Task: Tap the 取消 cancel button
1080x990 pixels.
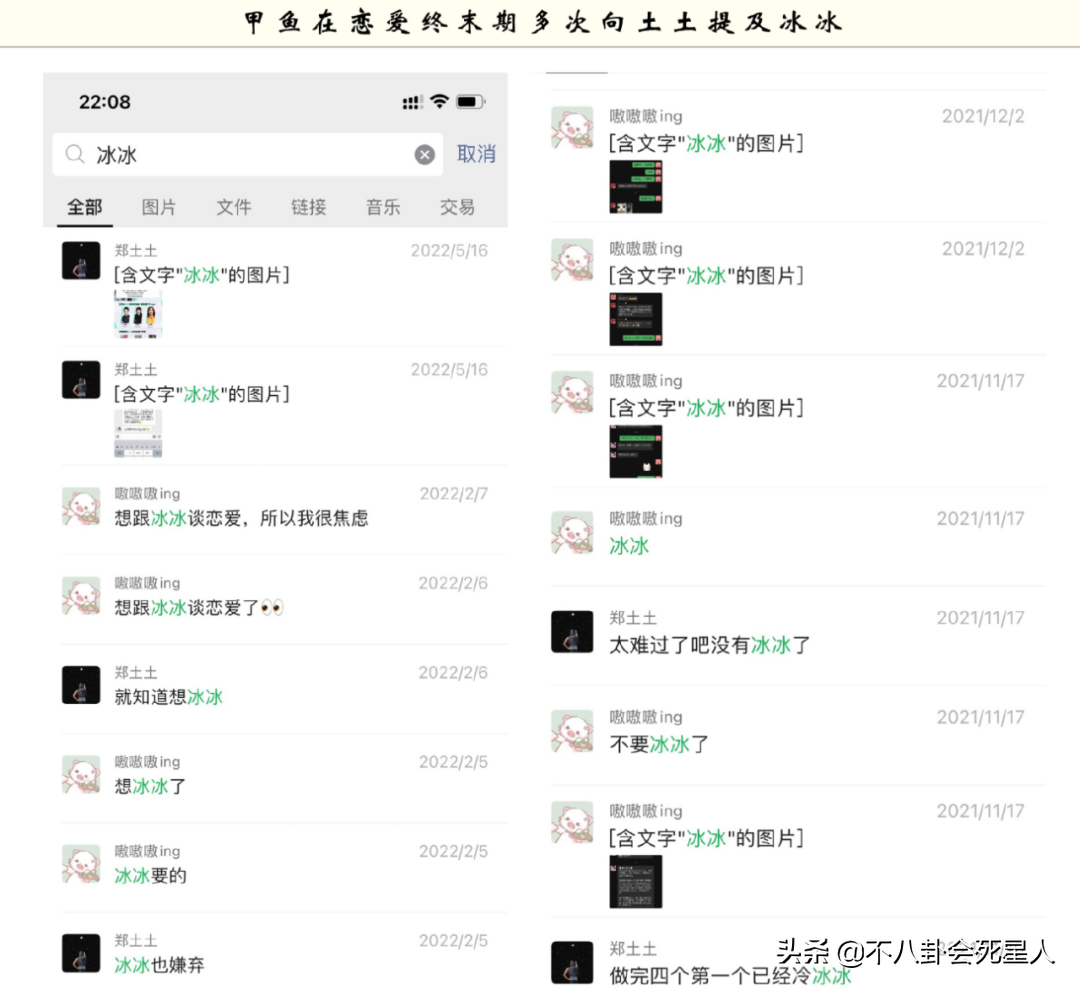Action: [476, 154]
